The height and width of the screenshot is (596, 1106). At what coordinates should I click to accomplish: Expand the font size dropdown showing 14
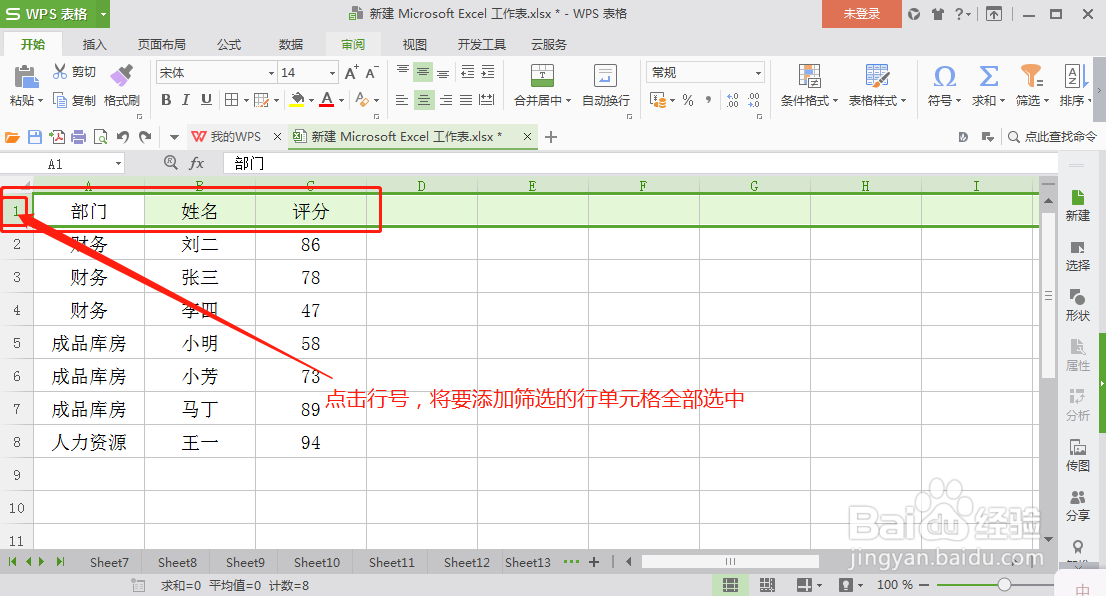click(x=330, y=71)
